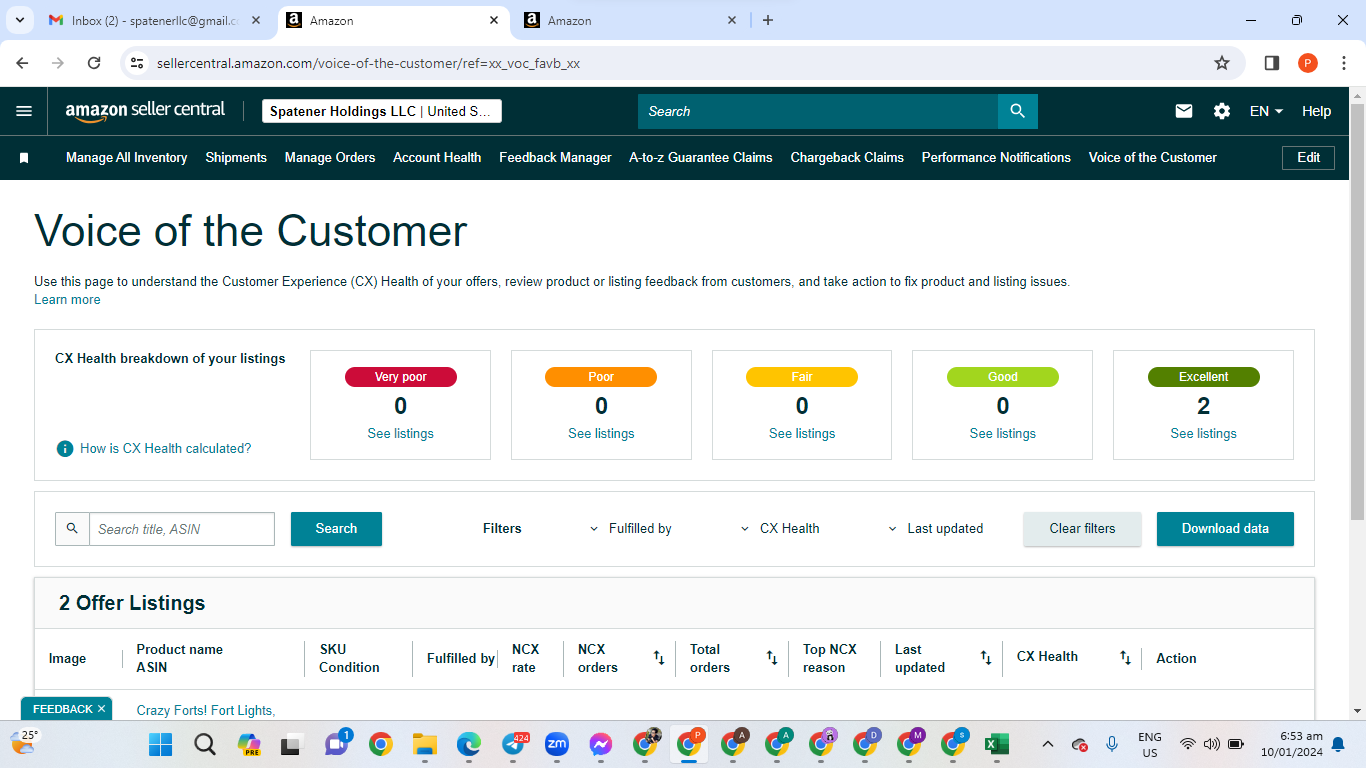See listings under Very poor
1366x768 pixels.
point(400,433)
